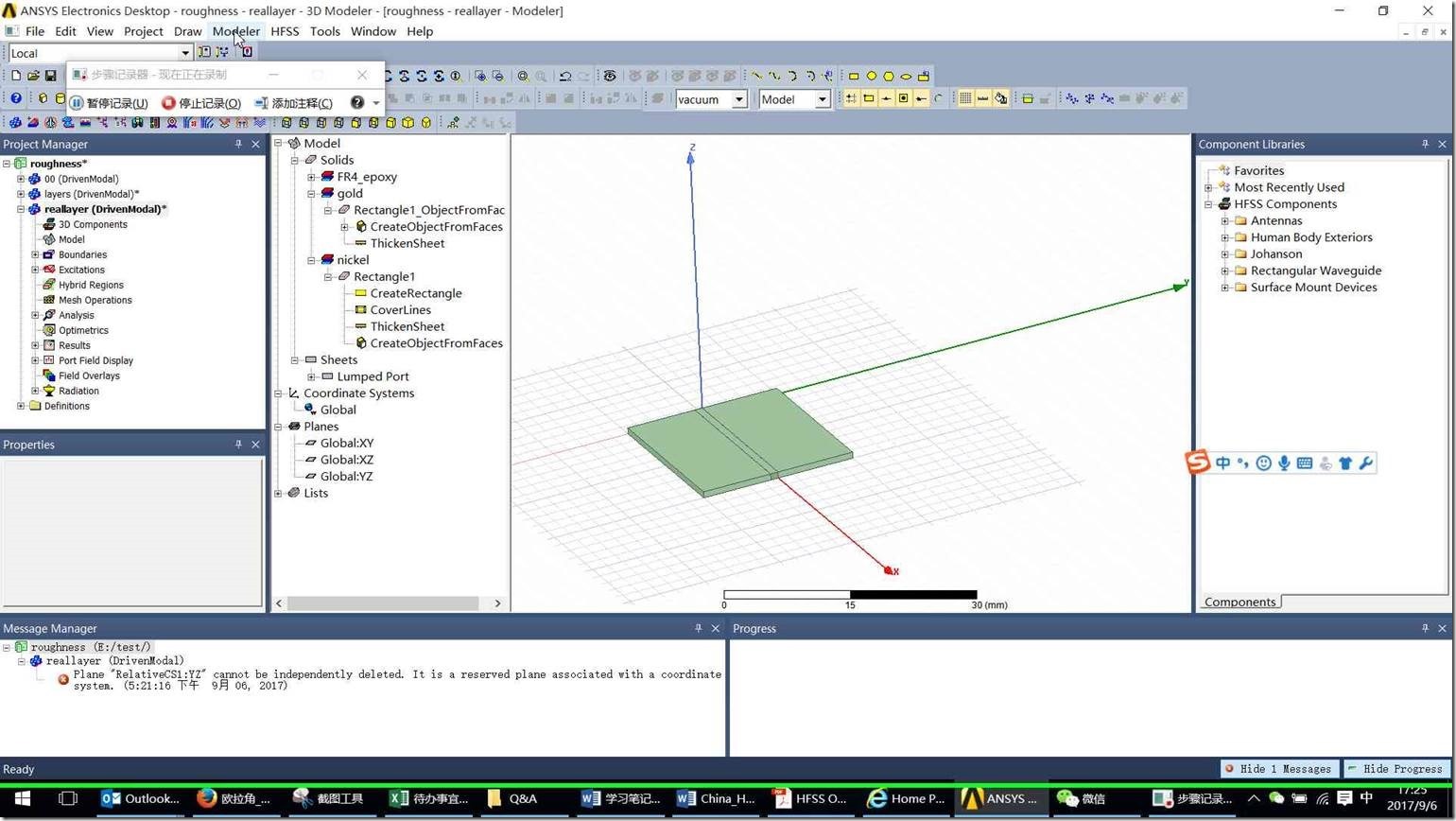Expand the Lumped Port sheet node
This screenshot has width=1456, height=821.
[311, 376]
